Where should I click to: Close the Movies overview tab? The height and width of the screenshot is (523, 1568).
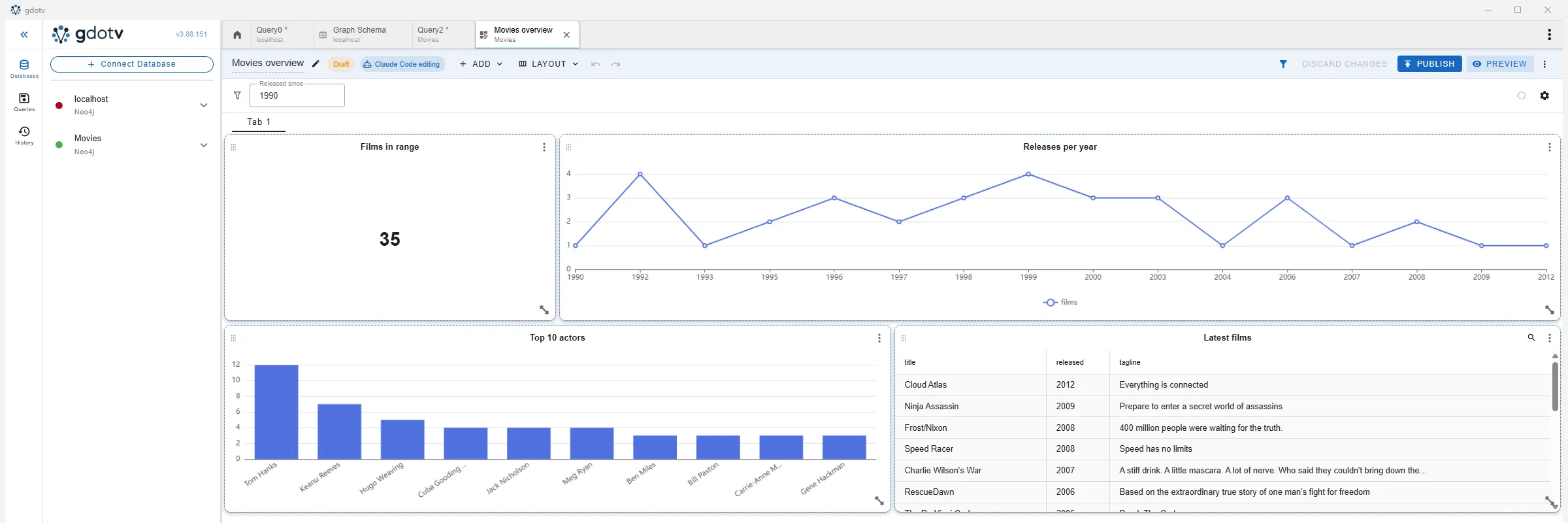566,35
